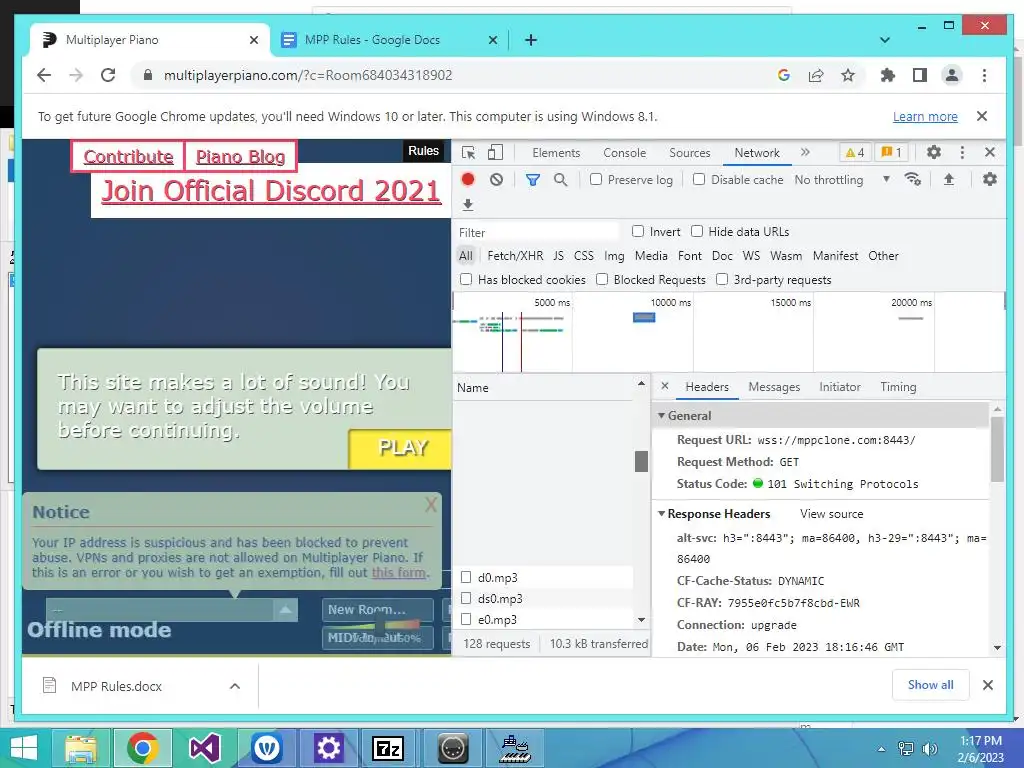Open DevTools settings gear in tab bar
This screenshot has height=768, width=1024.
tap(934, 152)
